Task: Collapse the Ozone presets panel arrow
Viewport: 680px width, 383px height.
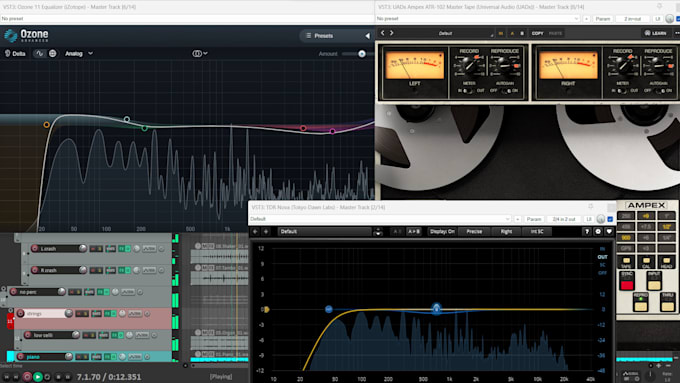Action: pos(367,36)
